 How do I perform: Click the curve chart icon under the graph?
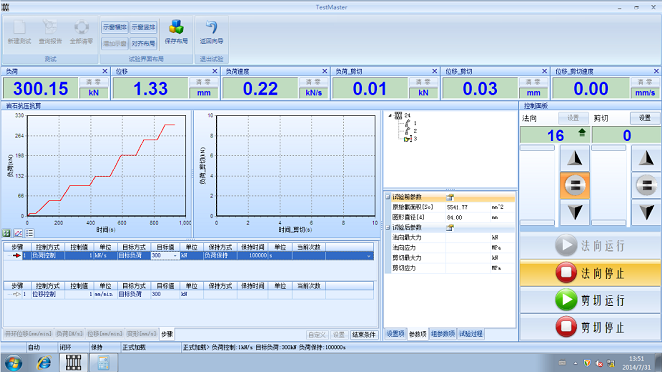pos(18,233)
